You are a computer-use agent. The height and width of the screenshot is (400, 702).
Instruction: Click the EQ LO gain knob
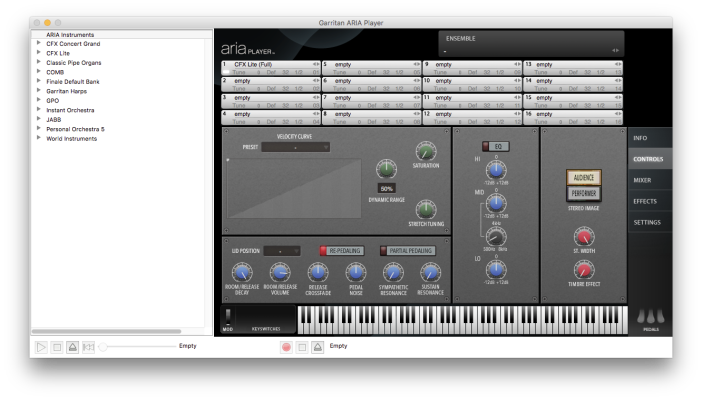(496, 269)
